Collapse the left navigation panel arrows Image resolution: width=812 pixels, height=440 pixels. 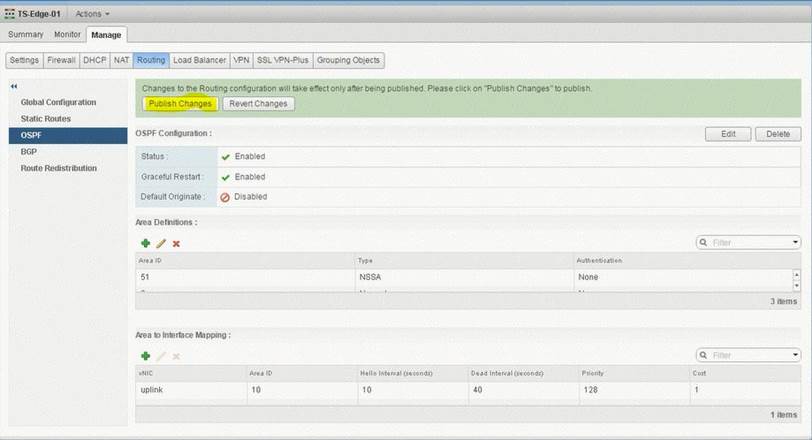14,86
